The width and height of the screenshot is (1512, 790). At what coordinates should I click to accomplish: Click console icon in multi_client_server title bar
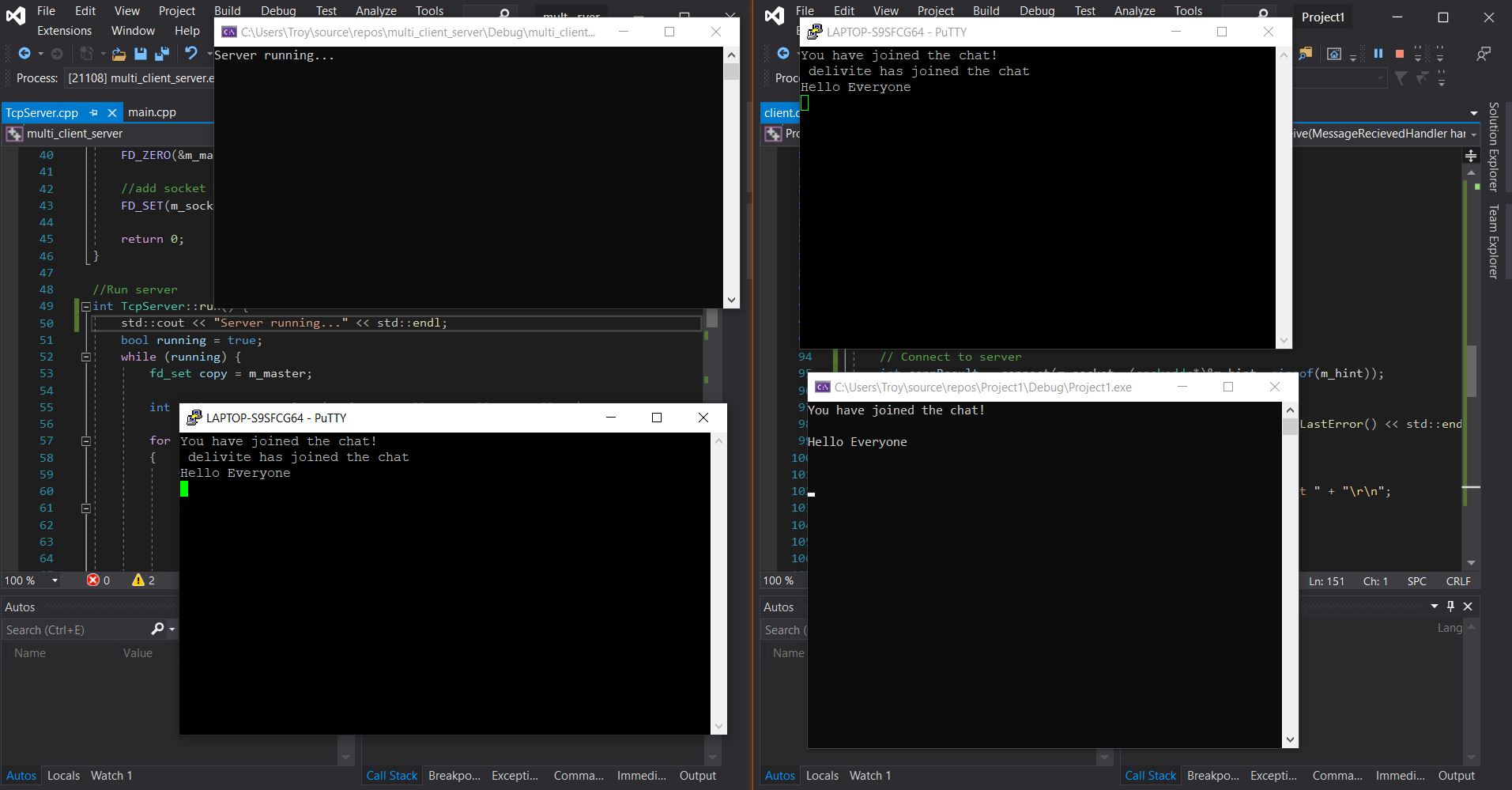click(x=229, y=32)
